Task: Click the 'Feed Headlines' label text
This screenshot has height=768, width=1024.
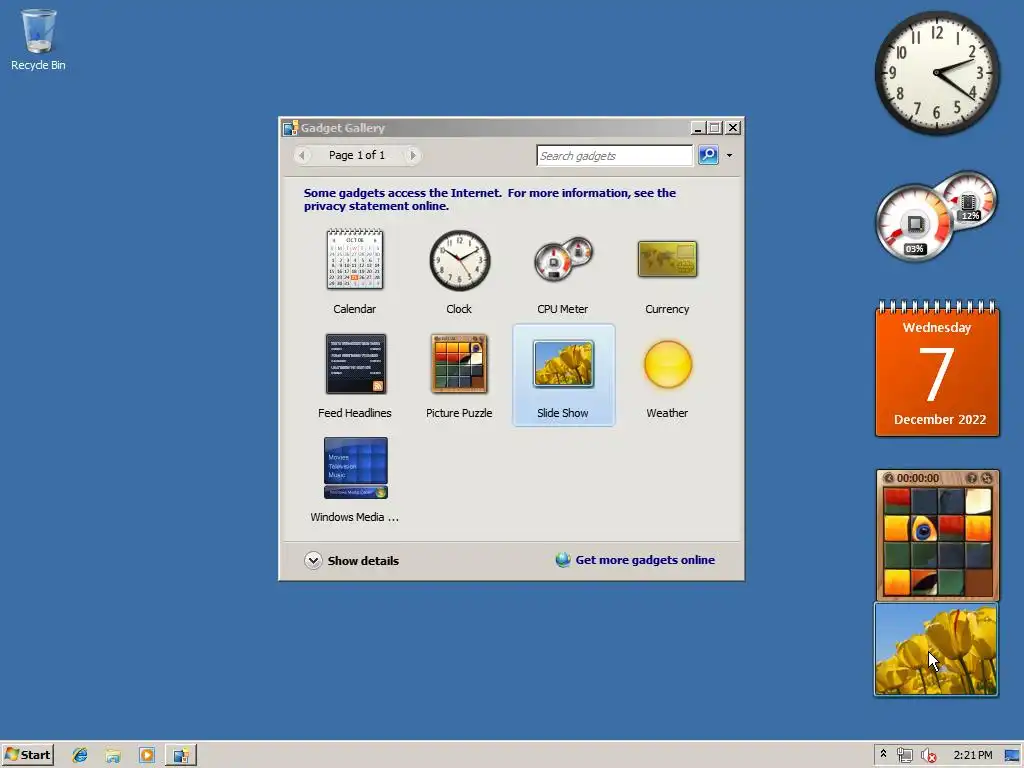Action: point(355,413)
